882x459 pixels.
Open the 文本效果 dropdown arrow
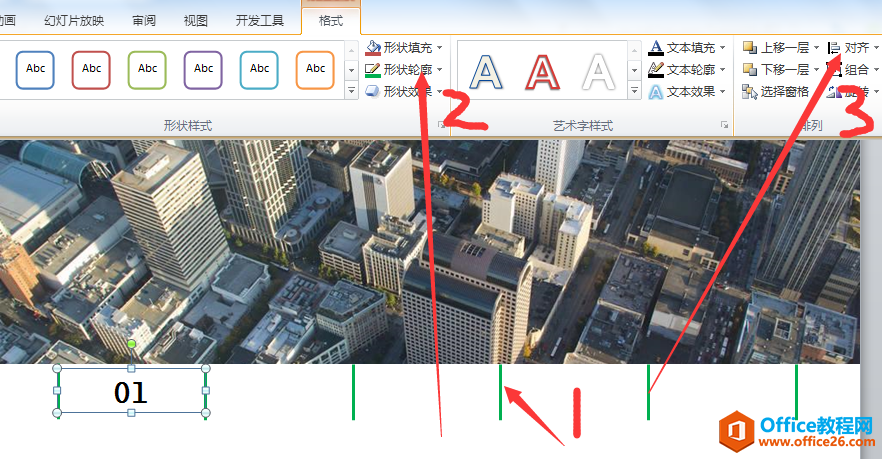click(x=723, y=92)
